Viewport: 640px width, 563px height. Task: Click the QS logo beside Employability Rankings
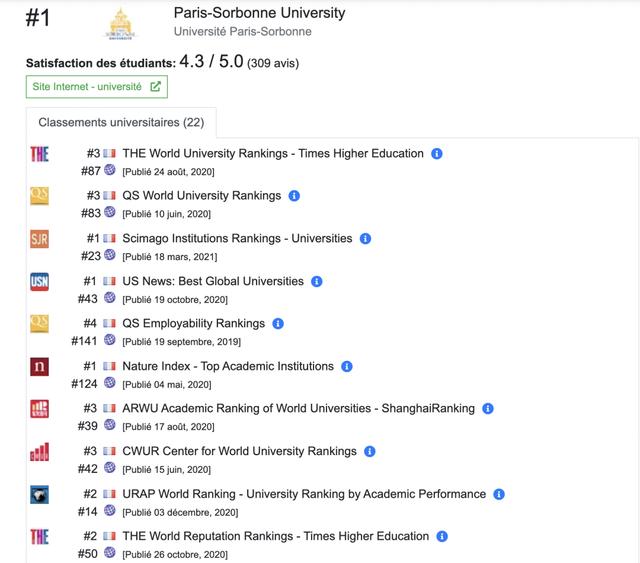pyautogui.click(x=40, y=324)
